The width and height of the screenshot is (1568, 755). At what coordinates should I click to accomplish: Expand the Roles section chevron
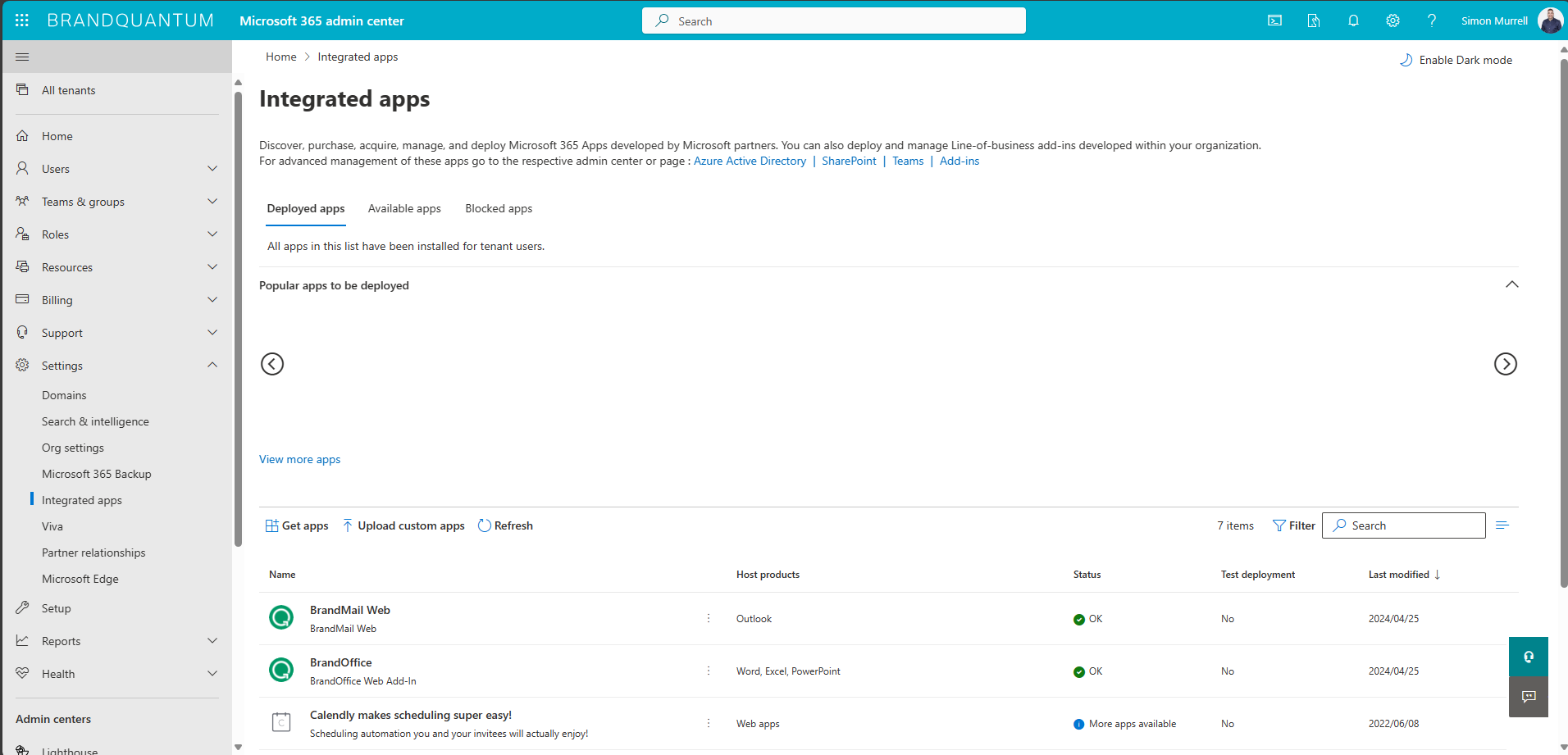(x=212, y=234)
